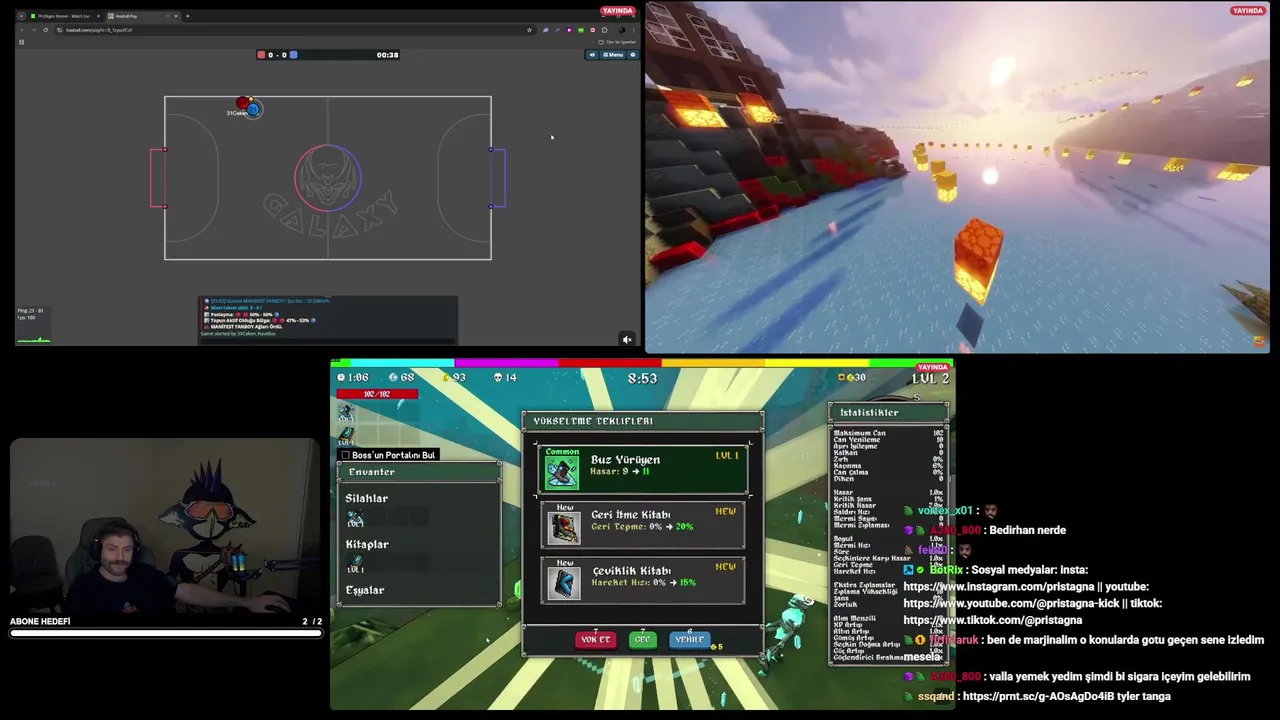
Task: Click YAYINDA badge on Minecraft stream
Action: click(1247, 11)
